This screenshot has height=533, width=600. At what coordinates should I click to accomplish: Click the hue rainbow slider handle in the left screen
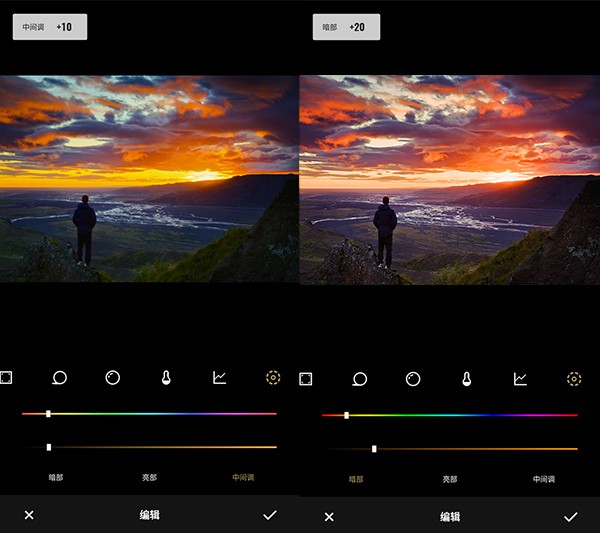48,414
